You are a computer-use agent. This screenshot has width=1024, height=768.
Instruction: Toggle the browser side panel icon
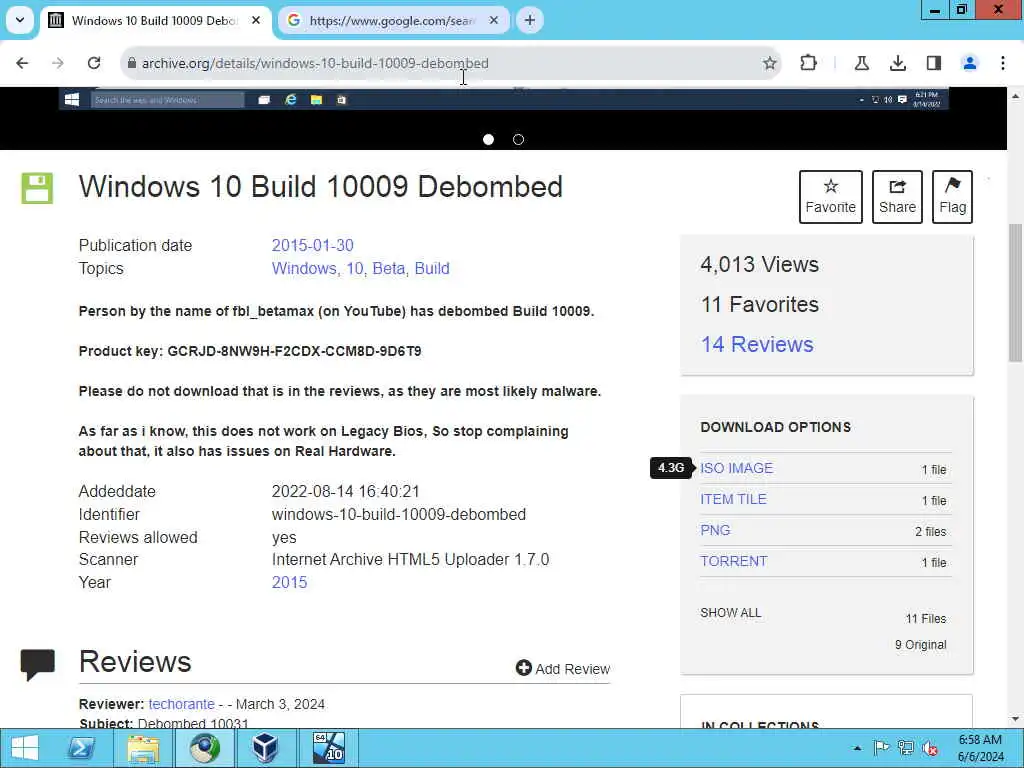[x=934, y=63]
